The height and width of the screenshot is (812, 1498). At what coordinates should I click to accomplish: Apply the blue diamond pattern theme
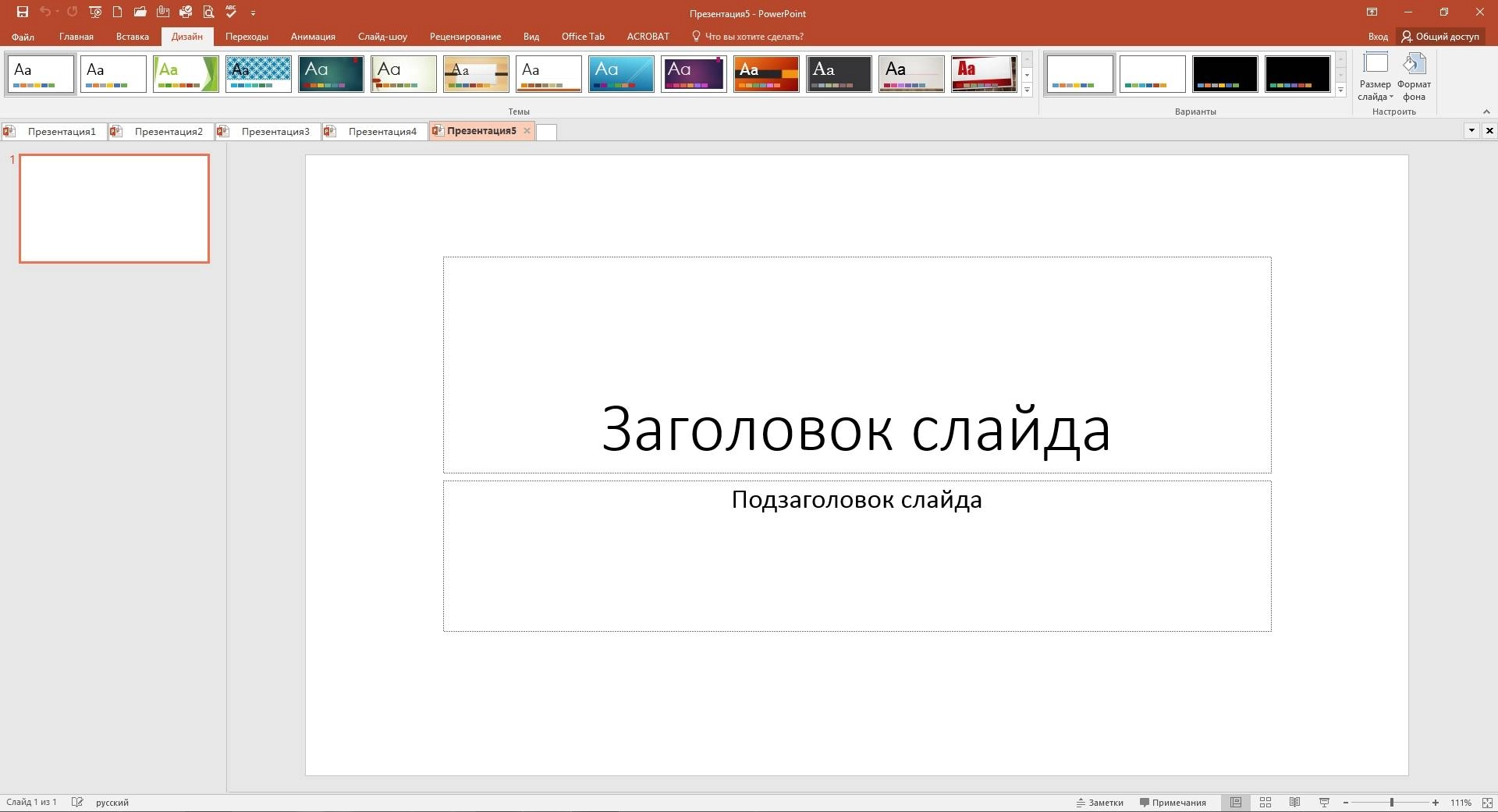click(x=258, y=74)
